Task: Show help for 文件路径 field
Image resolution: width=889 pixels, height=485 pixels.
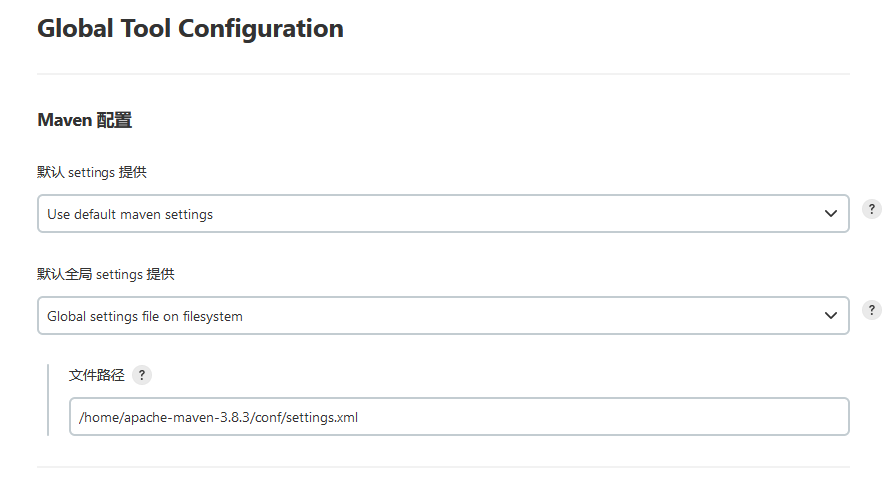Action: click(x=142, y=375)
